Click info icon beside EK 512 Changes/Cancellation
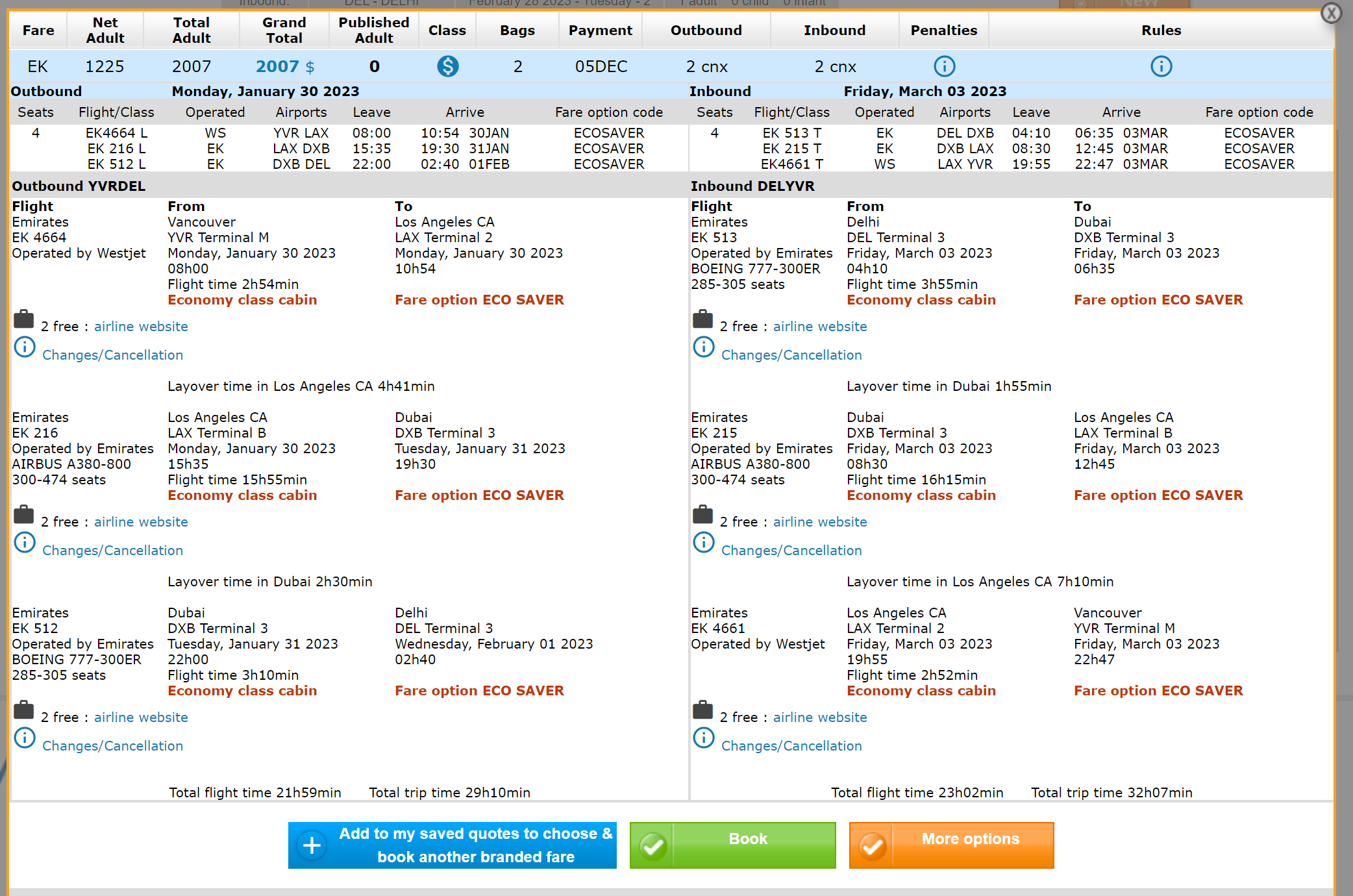 tap(25, 738)
